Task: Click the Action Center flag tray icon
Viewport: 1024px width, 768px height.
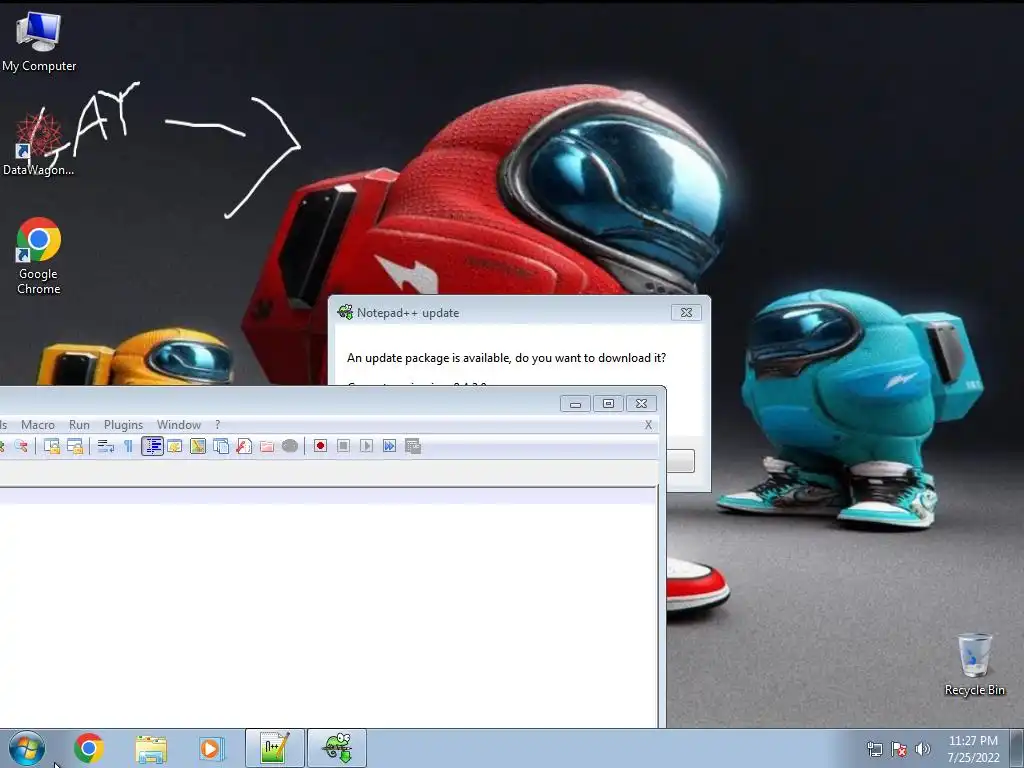Action: click(899, 749)
